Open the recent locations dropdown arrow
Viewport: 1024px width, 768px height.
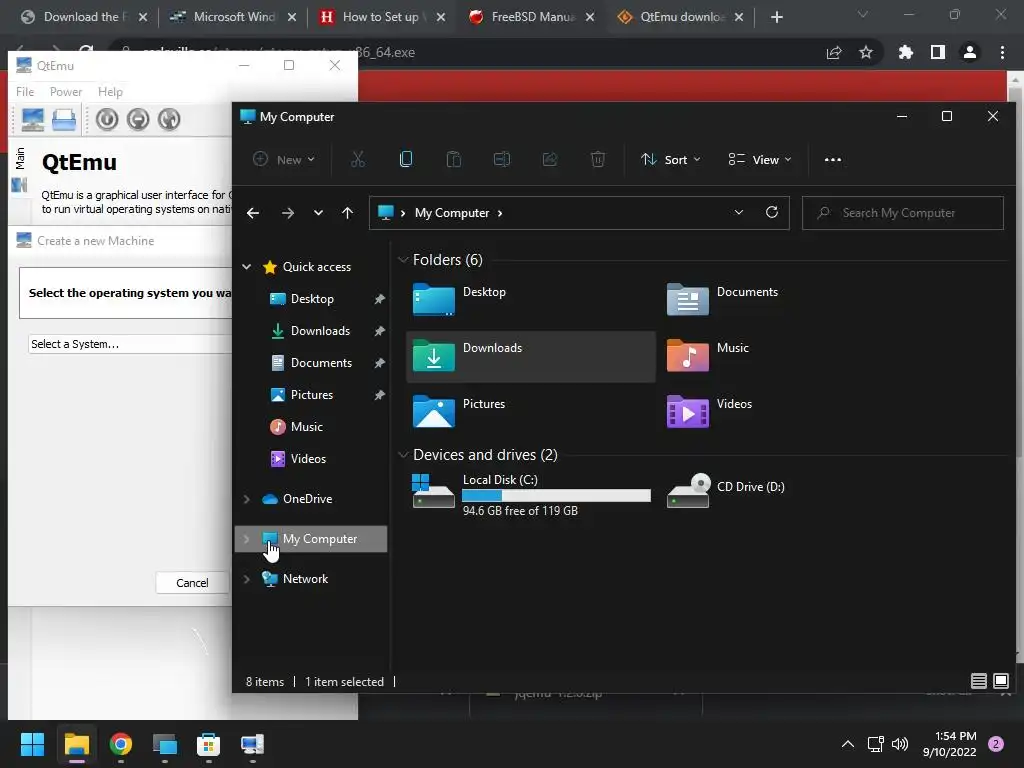click(x=318, y=213)
